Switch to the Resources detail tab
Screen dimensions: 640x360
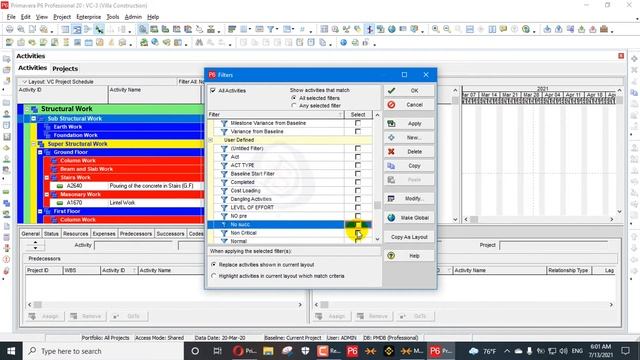click(x=76, y=233)
